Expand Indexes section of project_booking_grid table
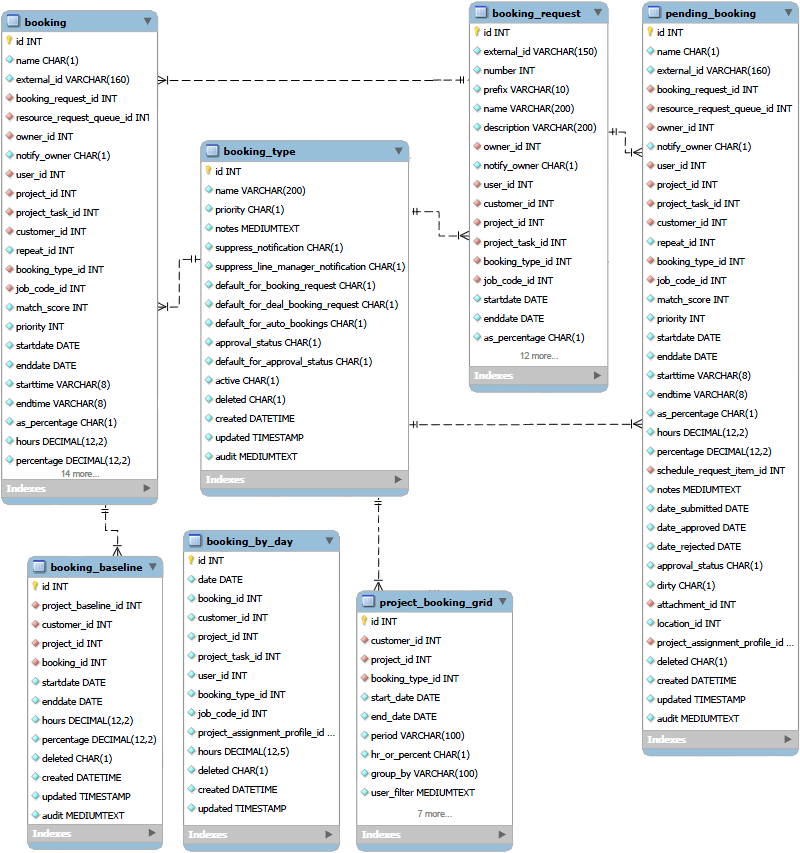This screenshot has height=853, width=800. 502,834
